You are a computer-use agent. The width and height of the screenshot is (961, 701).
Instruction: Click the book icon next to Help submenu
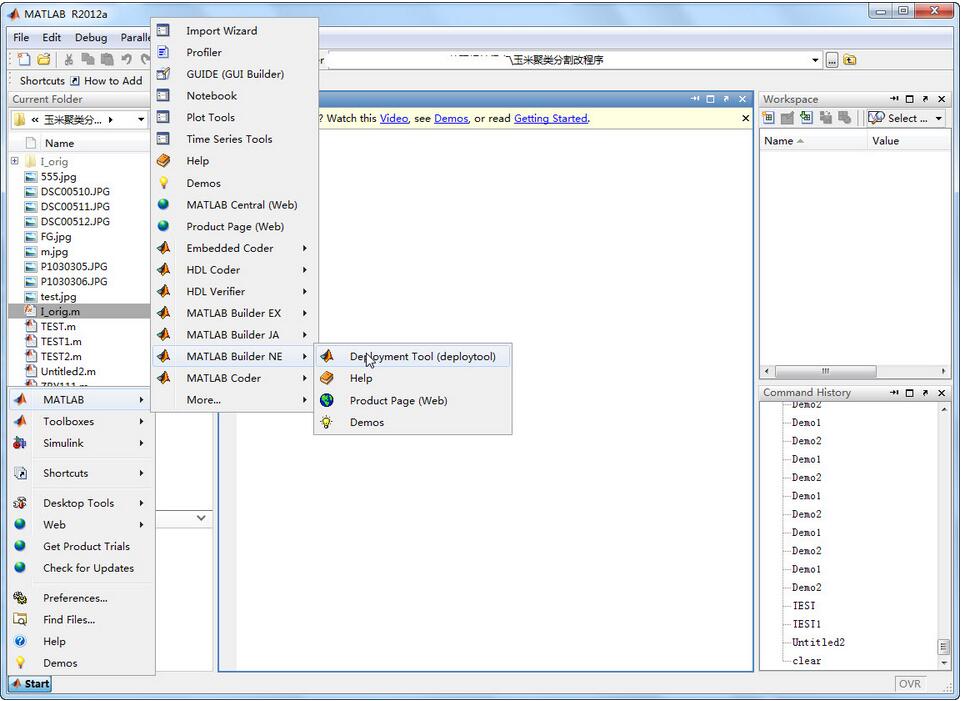click(x=327, y=378)
